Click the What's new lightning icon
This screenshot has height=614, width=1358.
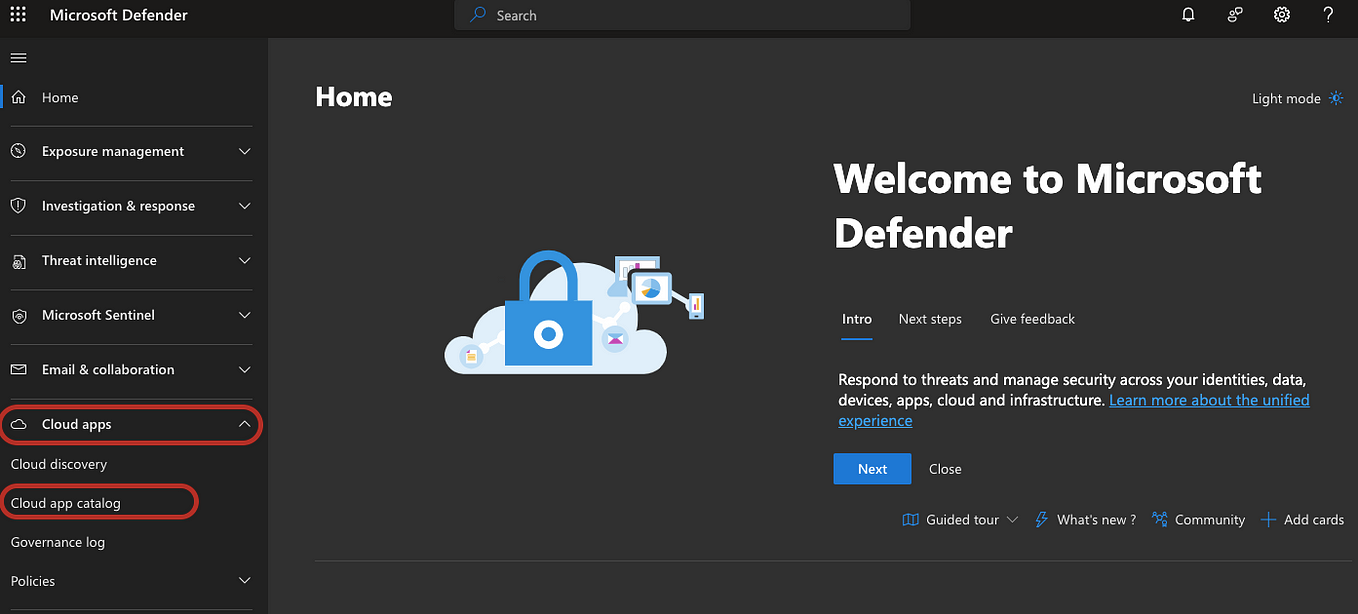[1041, 520]
